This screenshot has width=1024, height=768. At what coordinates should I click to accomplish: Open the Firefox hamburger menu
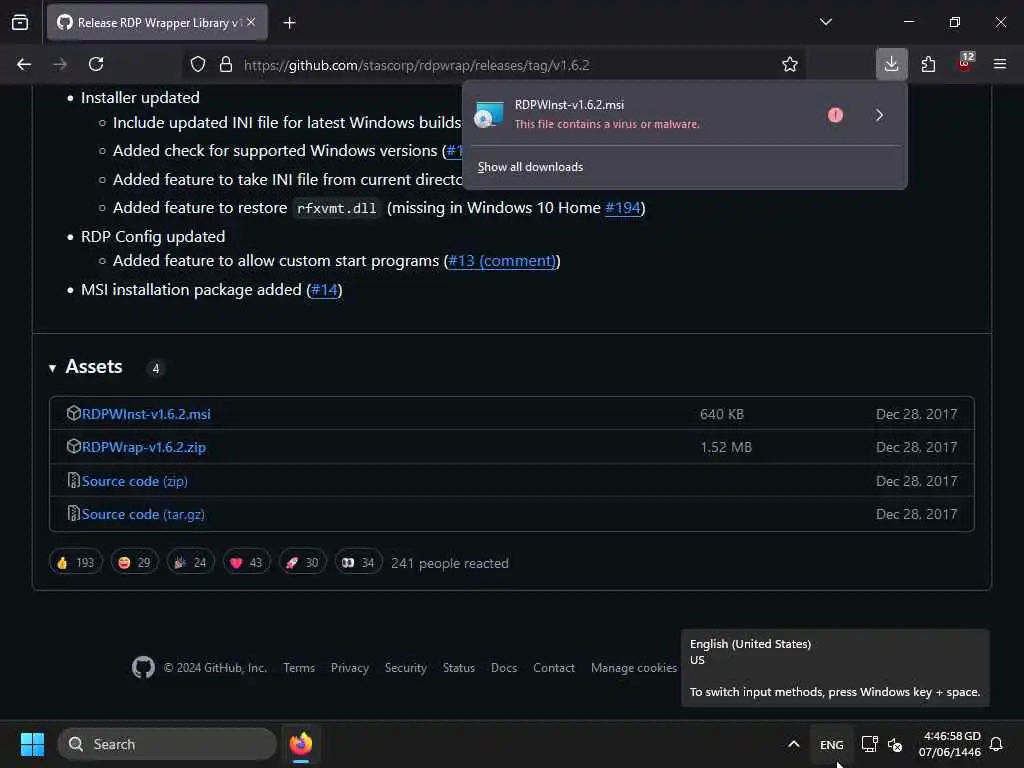click(1000, 64)
